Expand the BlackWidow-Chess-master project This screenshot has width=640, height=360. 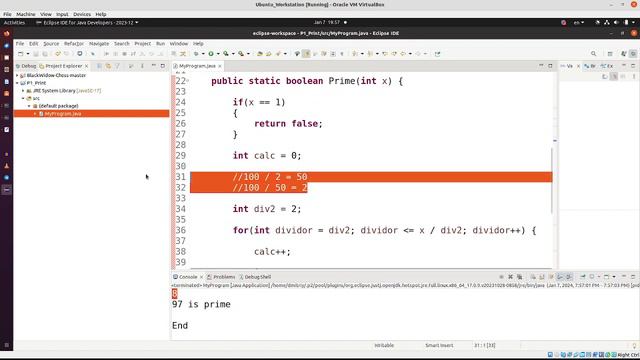[x=17, y=76]
